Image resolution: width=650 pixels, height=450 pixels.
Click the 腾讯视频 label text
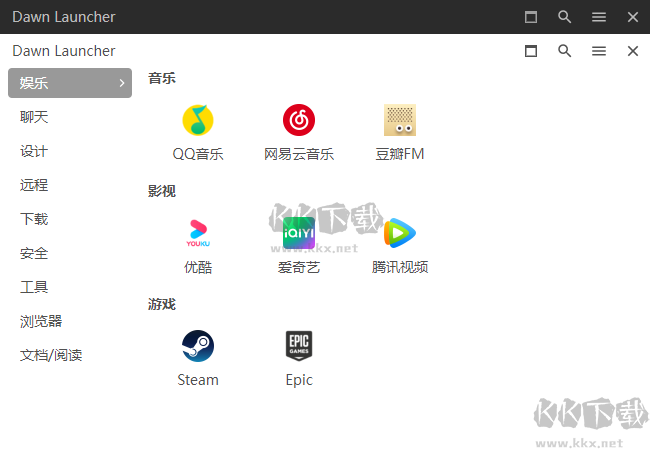click(x=400, y=267)
